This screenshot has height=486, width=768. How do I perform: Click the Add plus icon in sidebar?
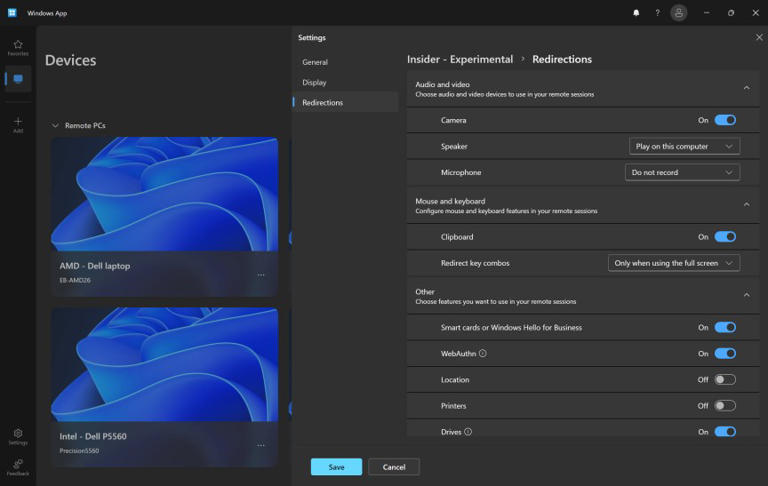(18, 124)
